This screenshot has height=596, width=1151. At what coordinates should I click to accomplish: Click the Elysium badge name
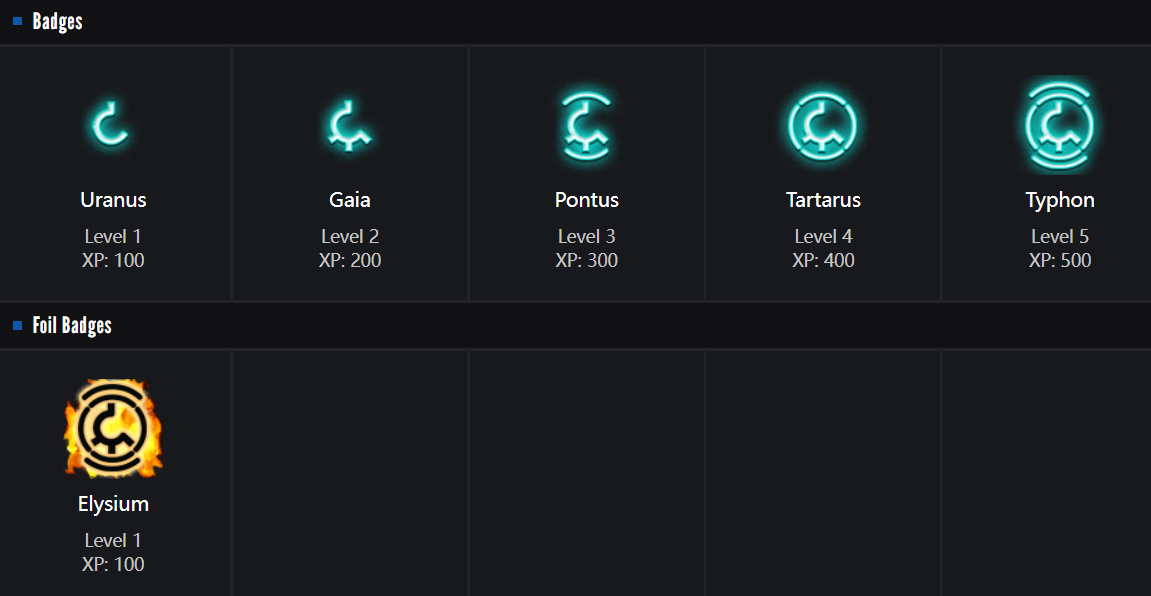(113, 504)
